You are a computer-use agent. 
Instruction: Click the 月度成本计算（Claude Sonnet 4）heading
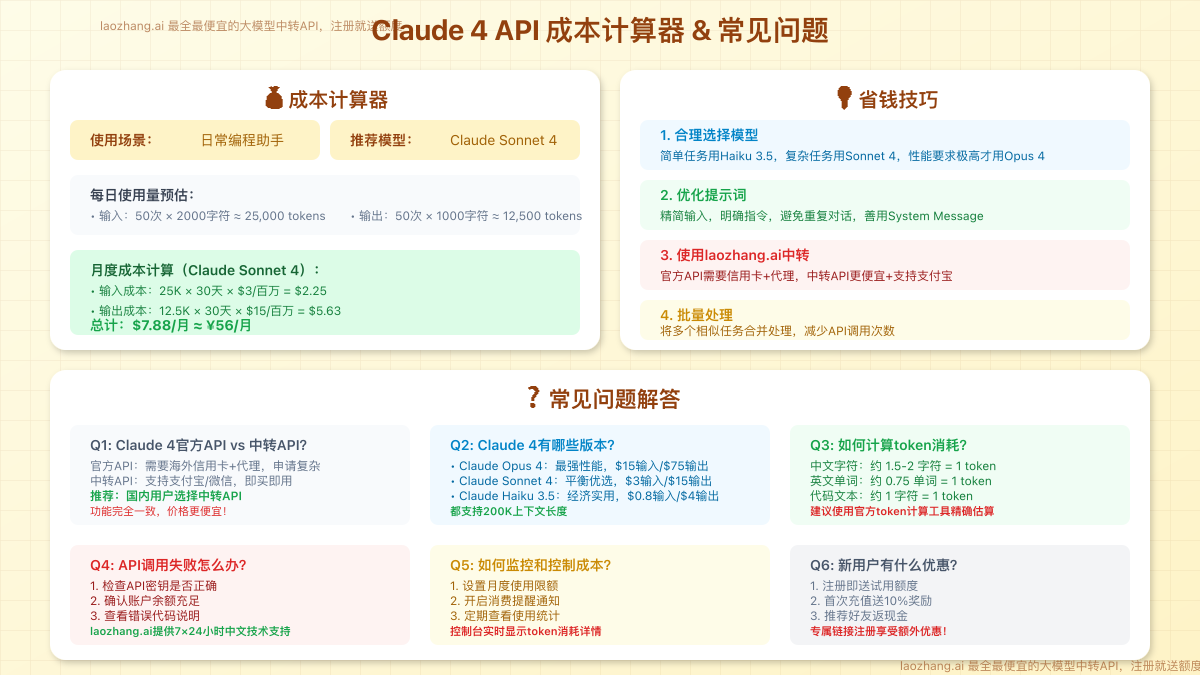point(206,270)
